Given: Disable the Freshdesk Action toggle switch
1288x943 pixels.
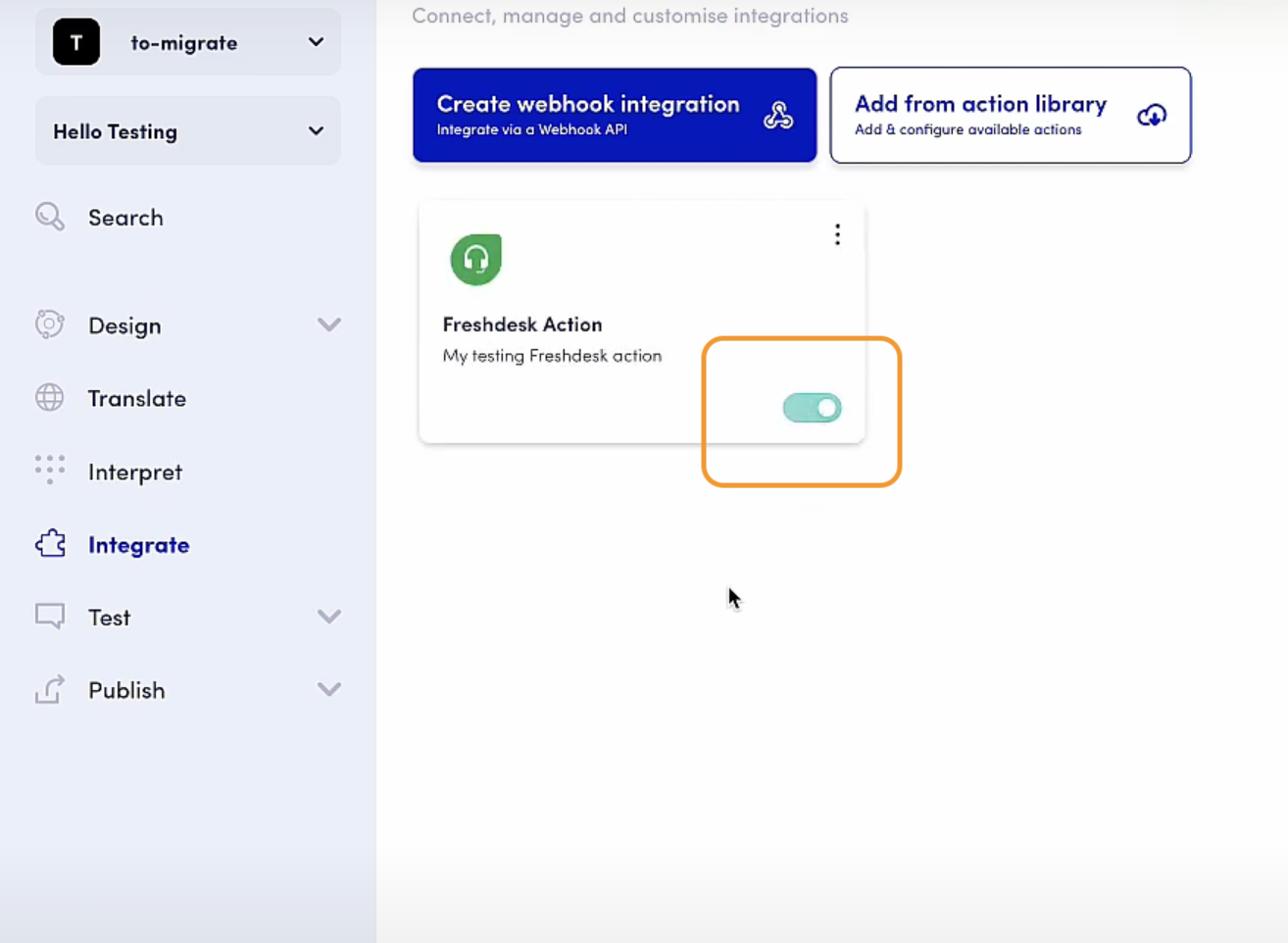Looking at the screenshot, I should pos(812,408).
